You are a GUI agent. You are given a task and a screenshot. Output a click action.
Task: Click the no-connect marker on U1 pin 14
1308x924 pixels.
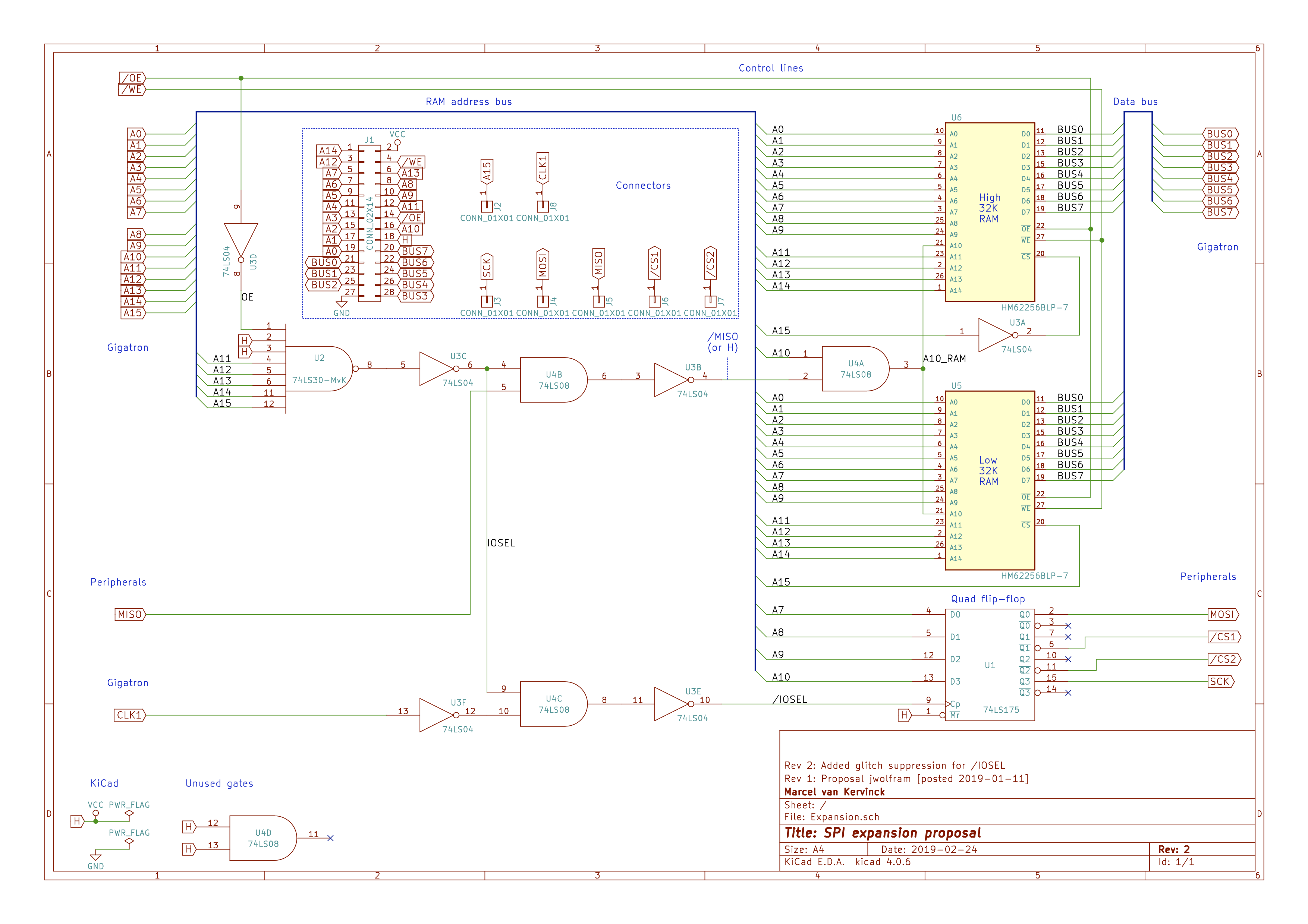[x=1068, y=693]
